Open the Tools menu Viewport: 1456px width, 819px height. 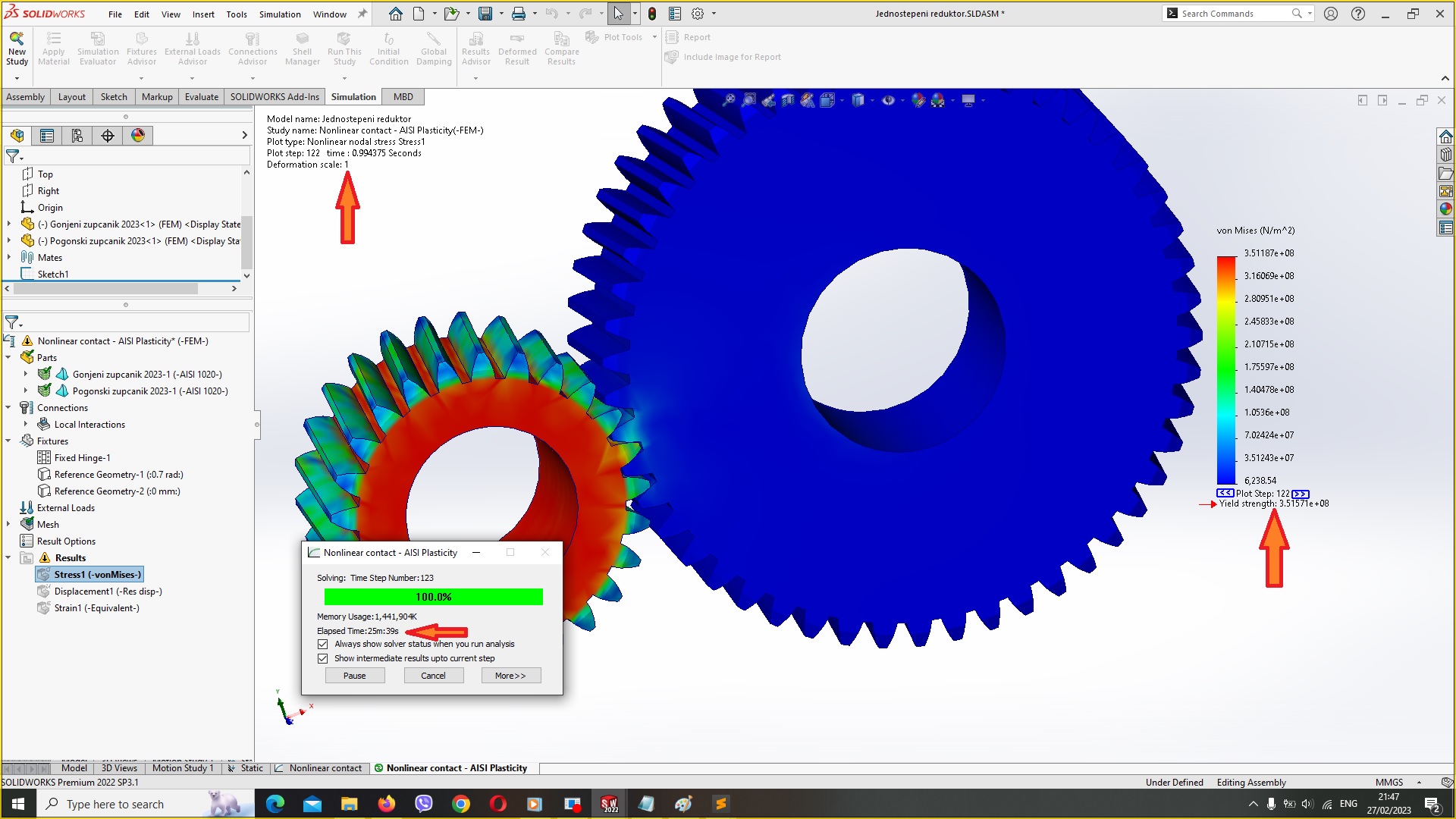[237, 14]
